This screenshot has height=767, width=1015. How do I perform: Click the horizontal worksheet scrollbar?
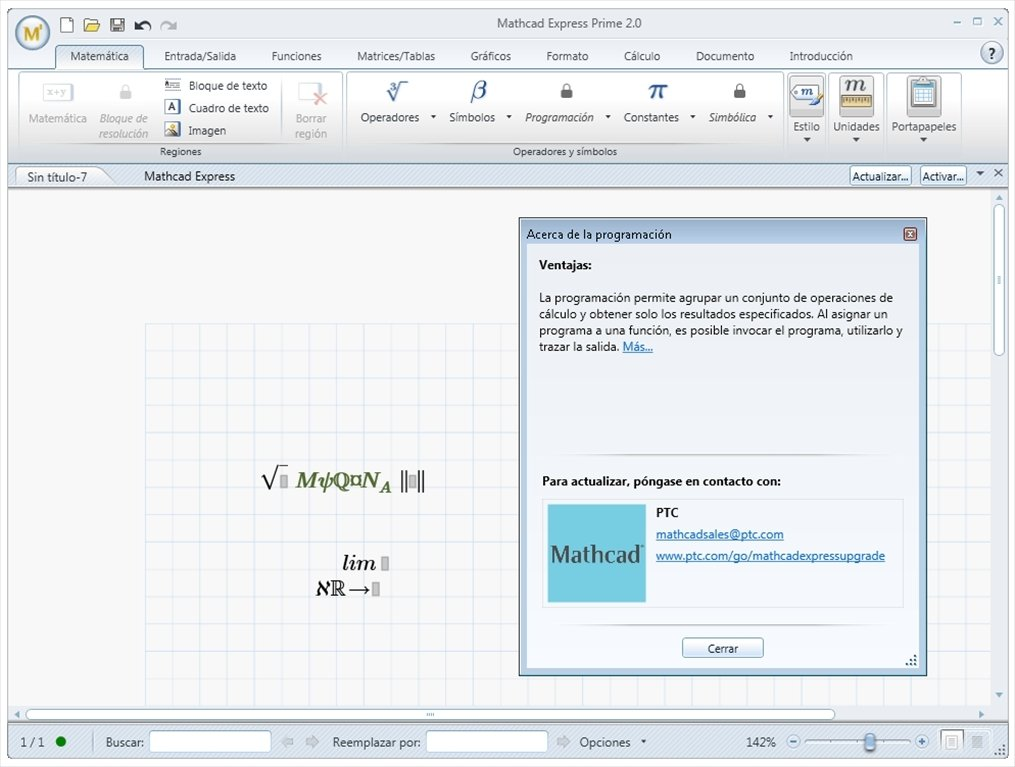click(430, 714)
